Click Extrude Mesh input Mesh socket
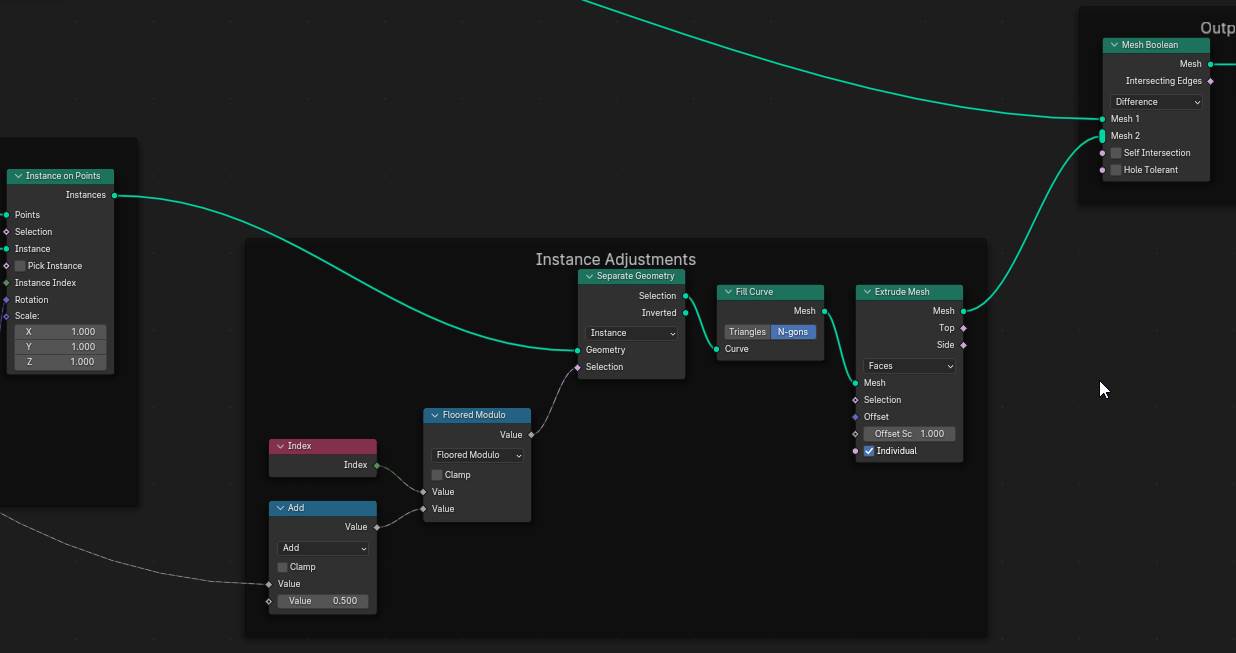Screen dimensions: 1236x653 855,383
